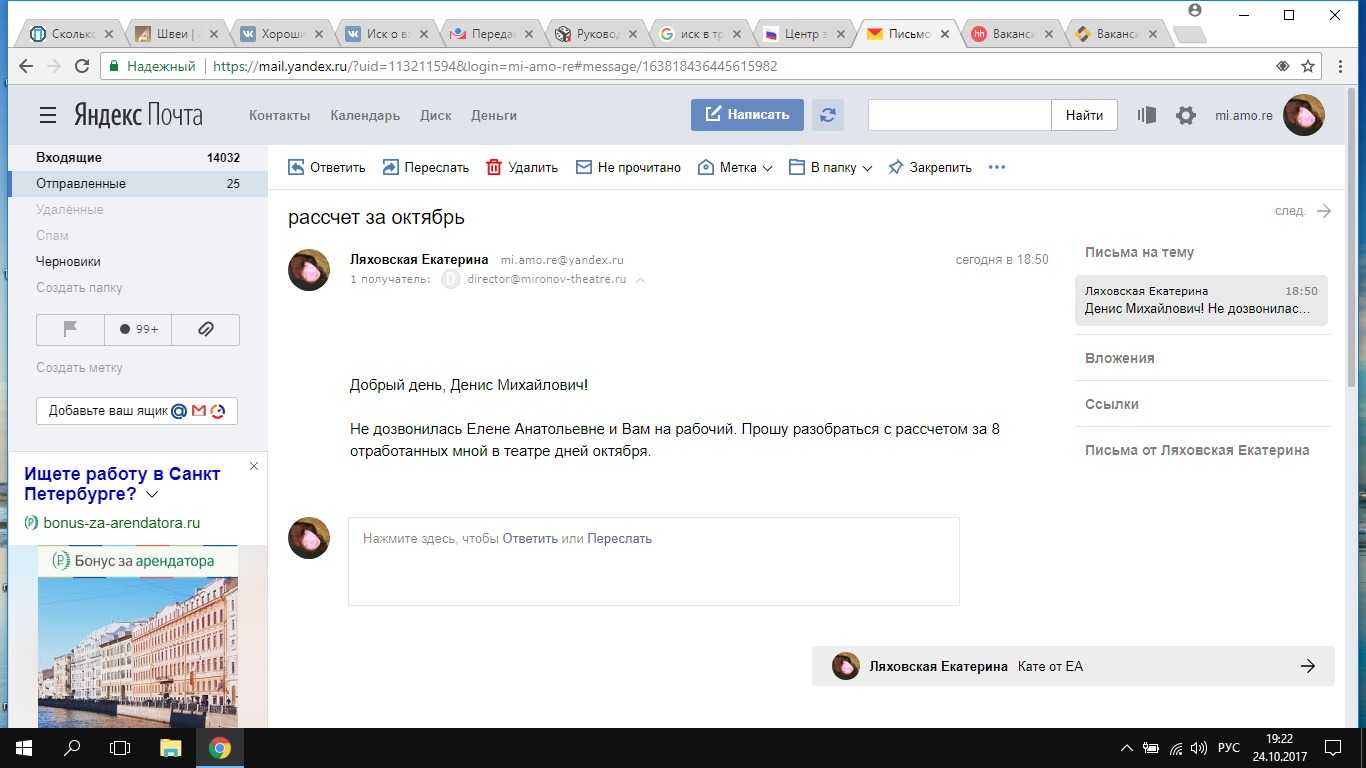
Task: Open the settings gear icon
Action: [1186, 115]
